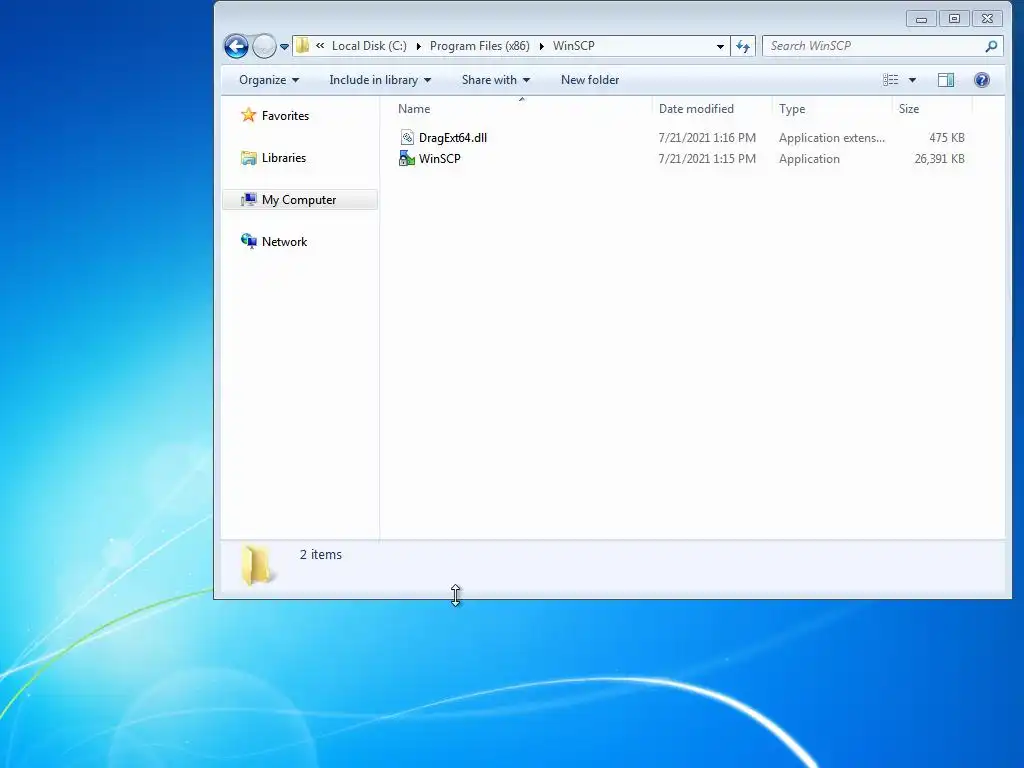This screenshot has height=768, width=1024.
Task: Close the WinSCP Explorer window
Action: pos(987,19)
